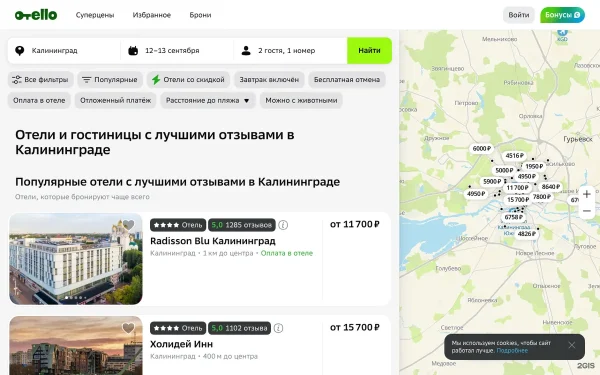Click the guest person icon
The image size is (600, 375).
pos(246,51)
